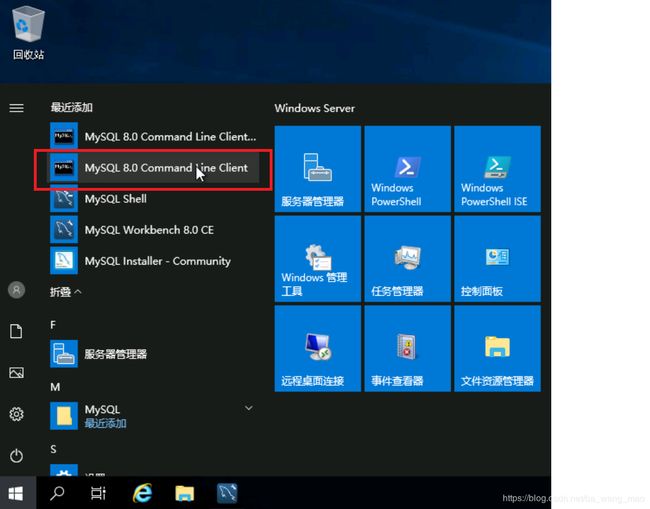Open the 事件查看器 tile
Screen dimensions: 650x509
[x=407, y=349]
